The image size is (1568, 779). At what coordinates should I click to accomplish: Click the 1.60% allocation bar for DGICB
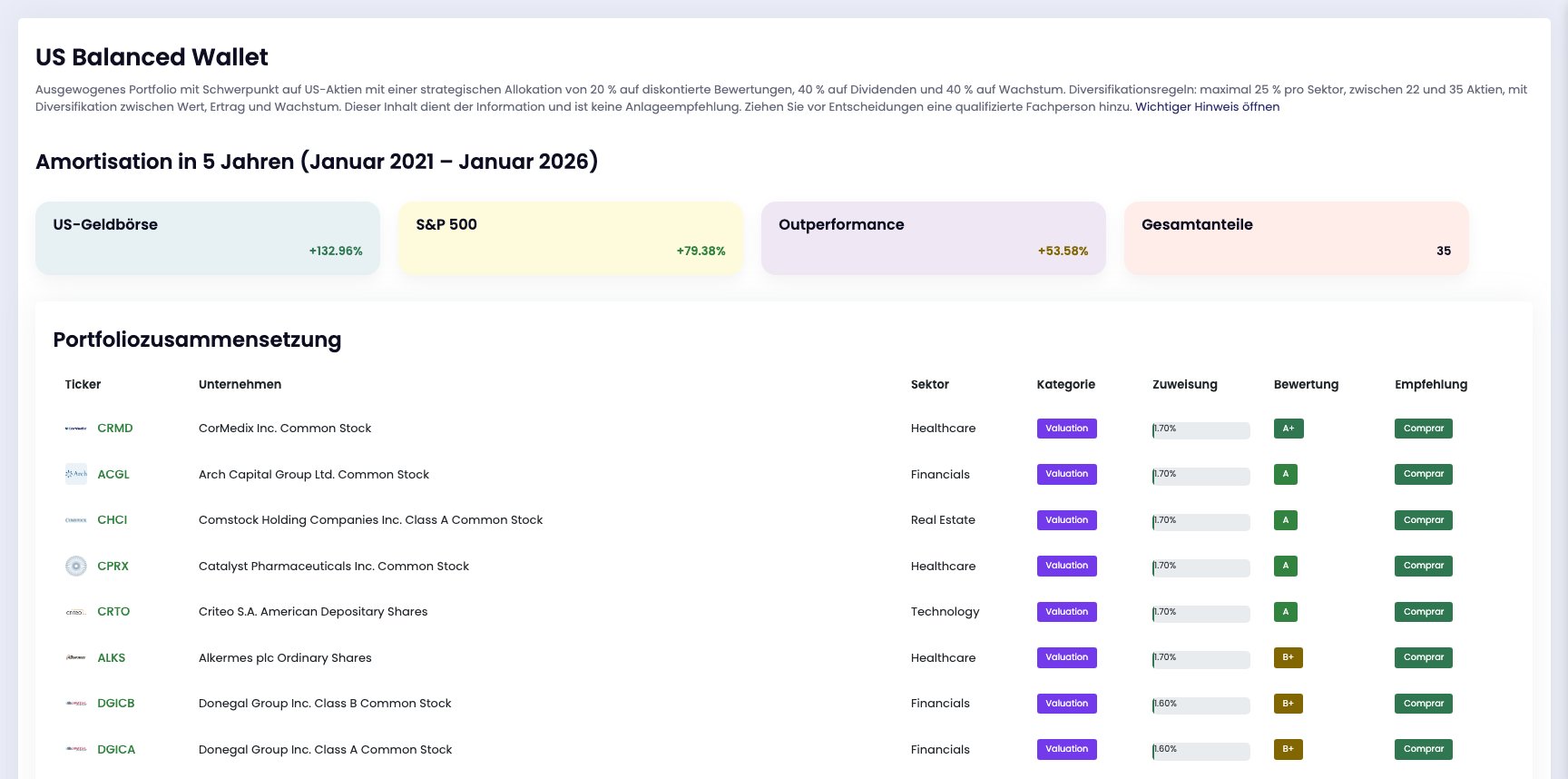point(1201,705)
